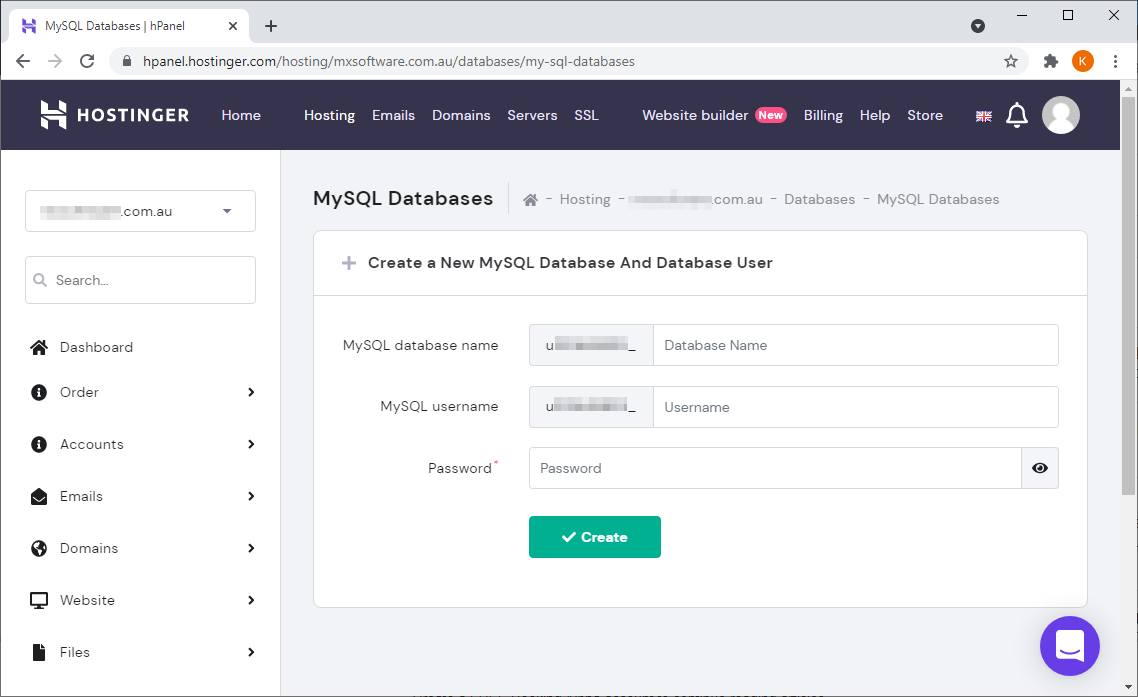Open Chrome three-dot menu
Screen dimensions: 1138x697
(x=1116, y=61)
